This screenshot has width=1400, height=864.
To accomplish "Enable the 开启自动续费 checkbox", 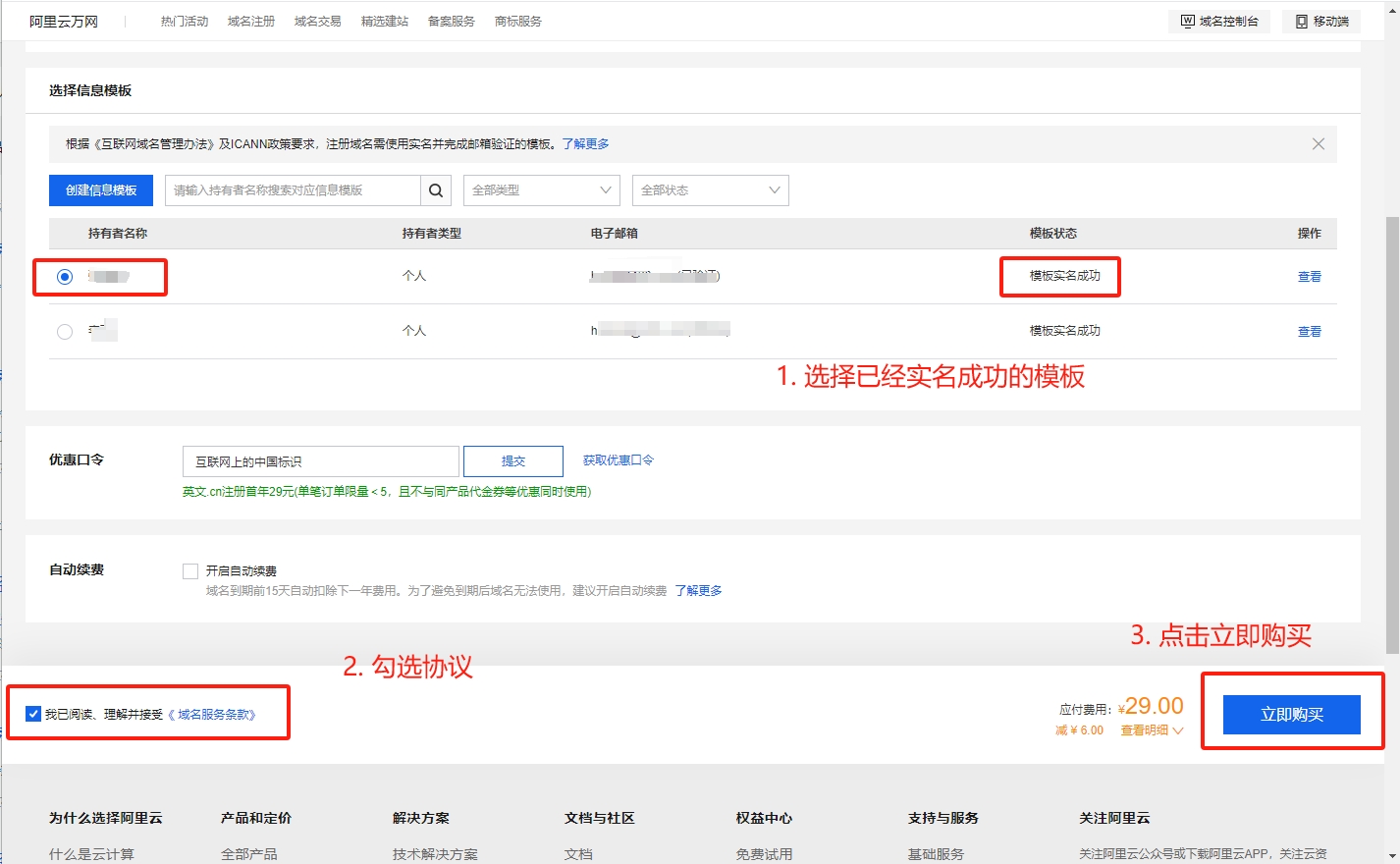I will pos(190,570).
